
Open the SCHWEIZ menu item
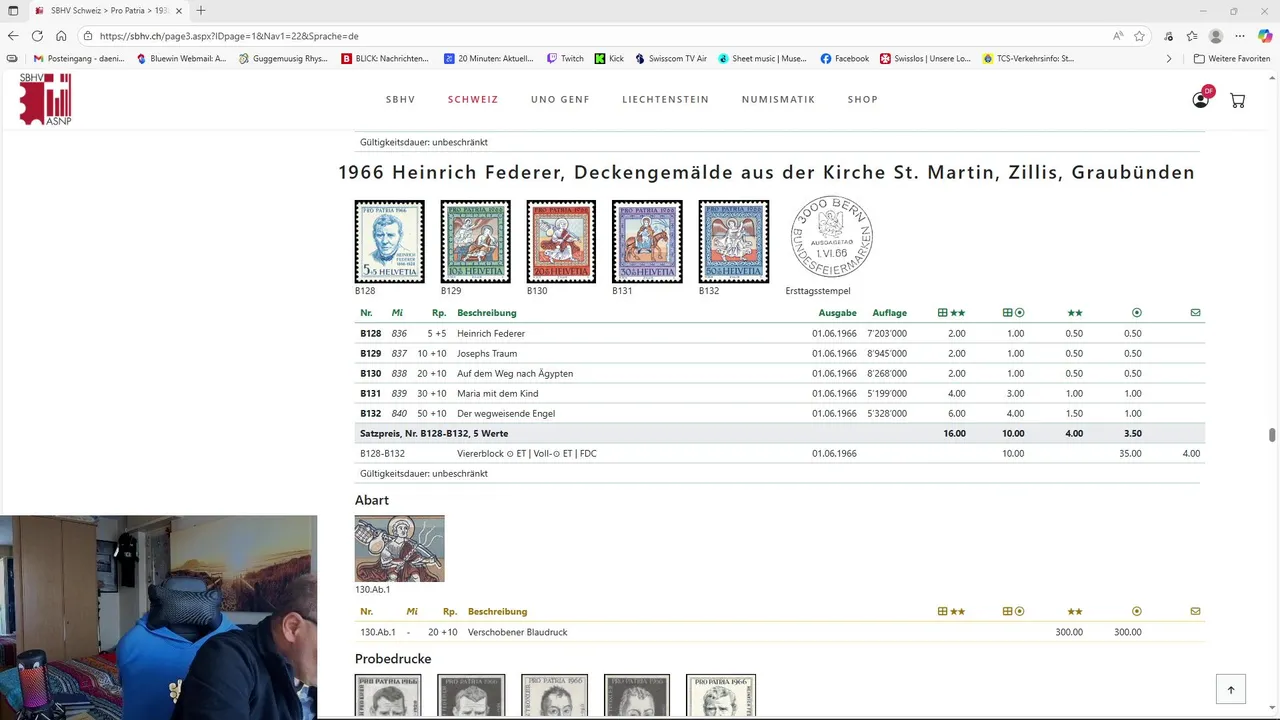click(x=473, y=99)
